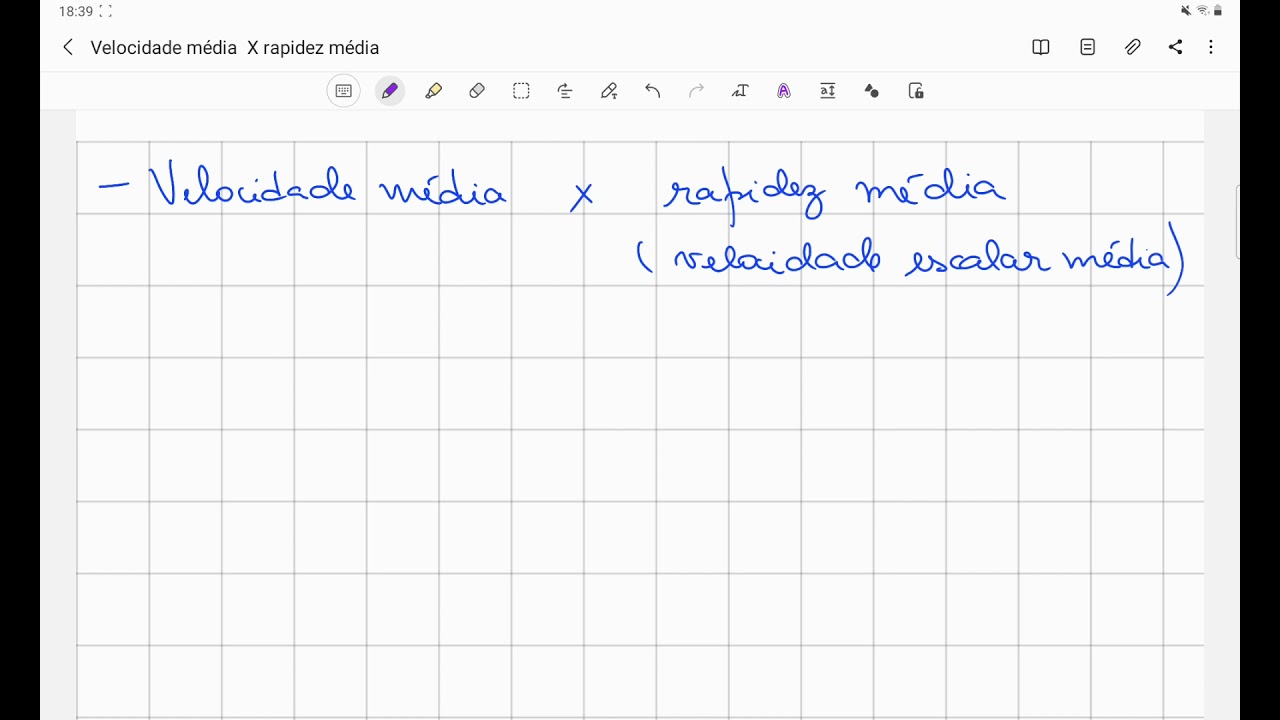Toggle the canvas lock icon
Image resolution: width=1280 pixels, height=720 pixels.
916,91
